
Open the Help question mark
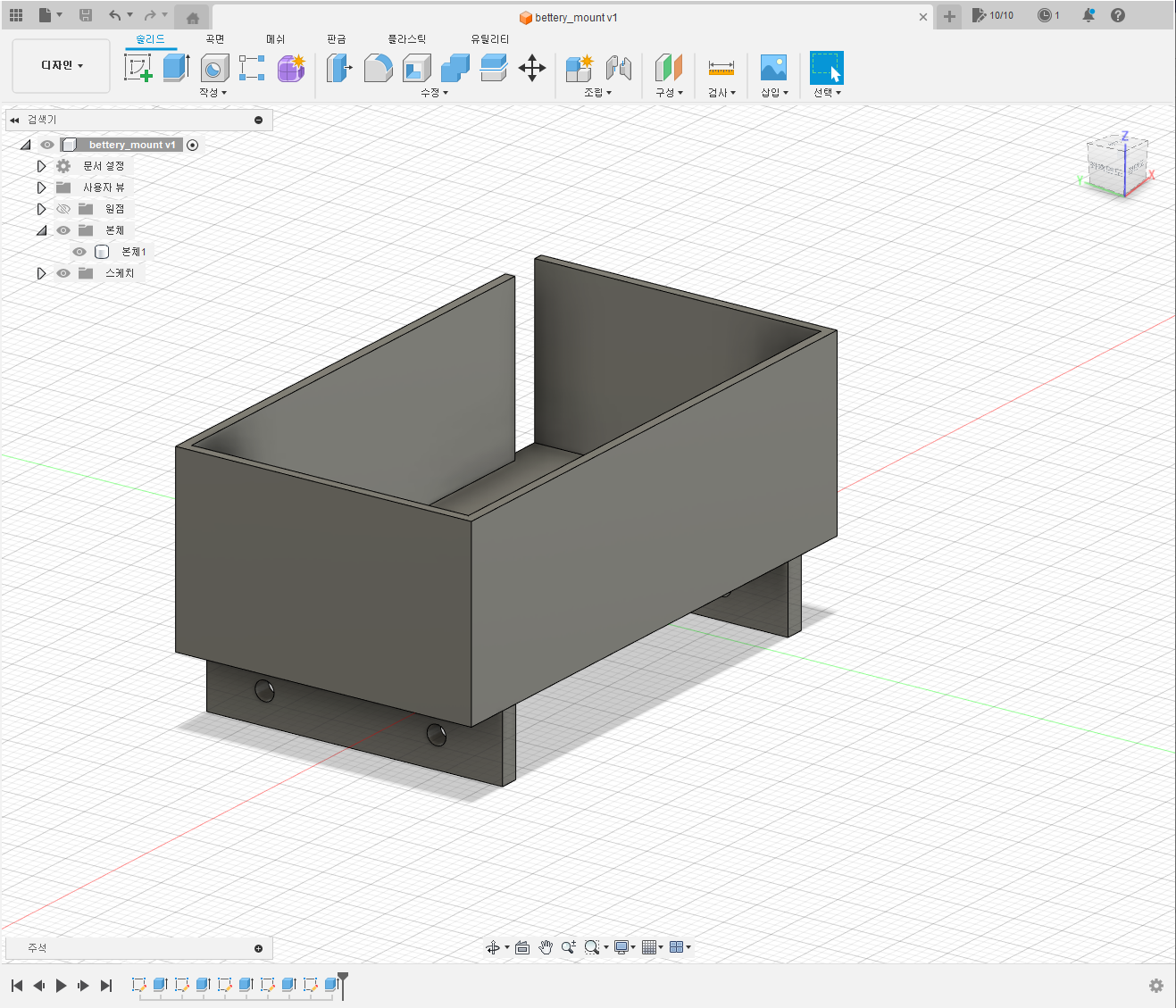(1118, 15)
